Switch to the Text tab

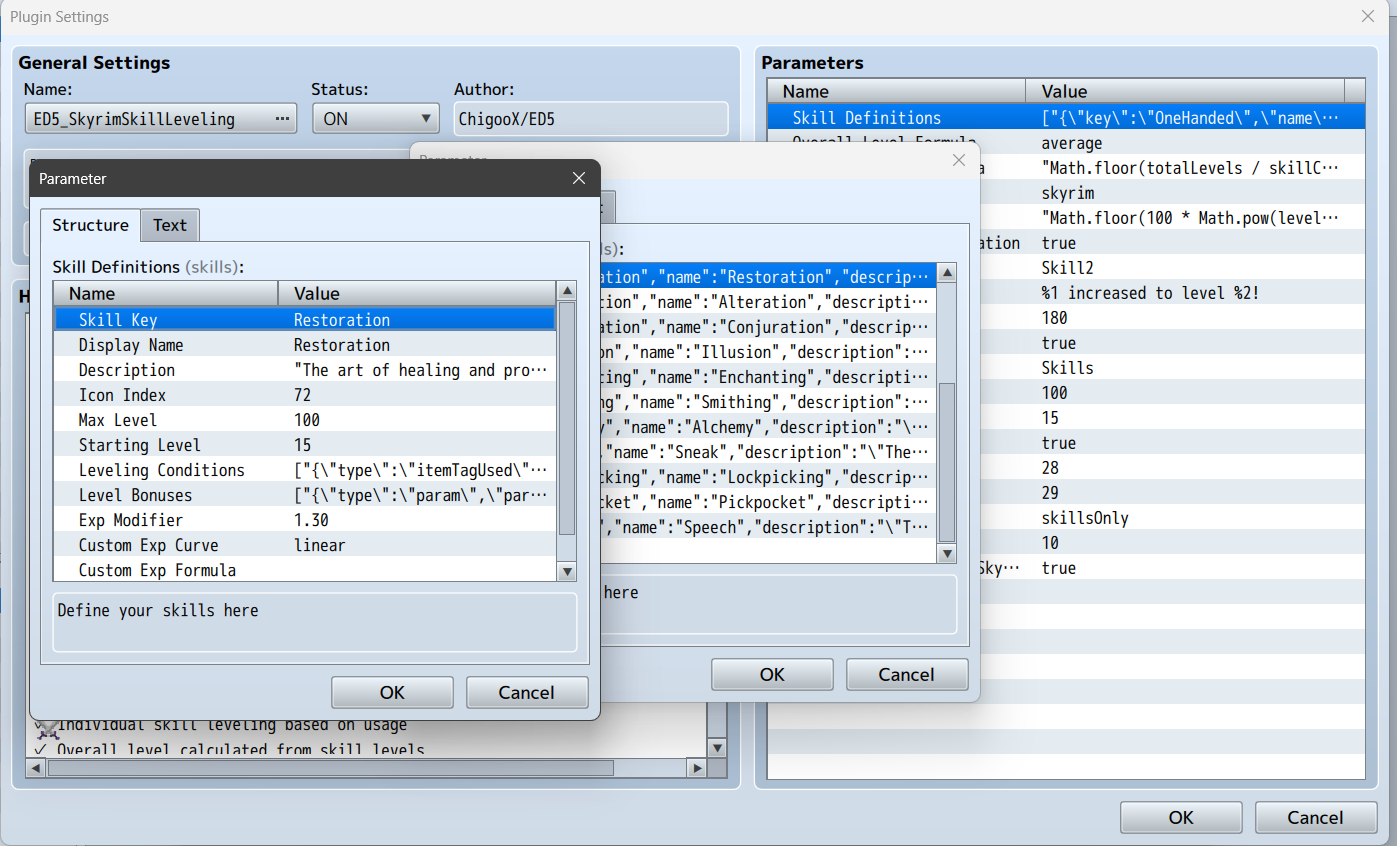(169, 225)
